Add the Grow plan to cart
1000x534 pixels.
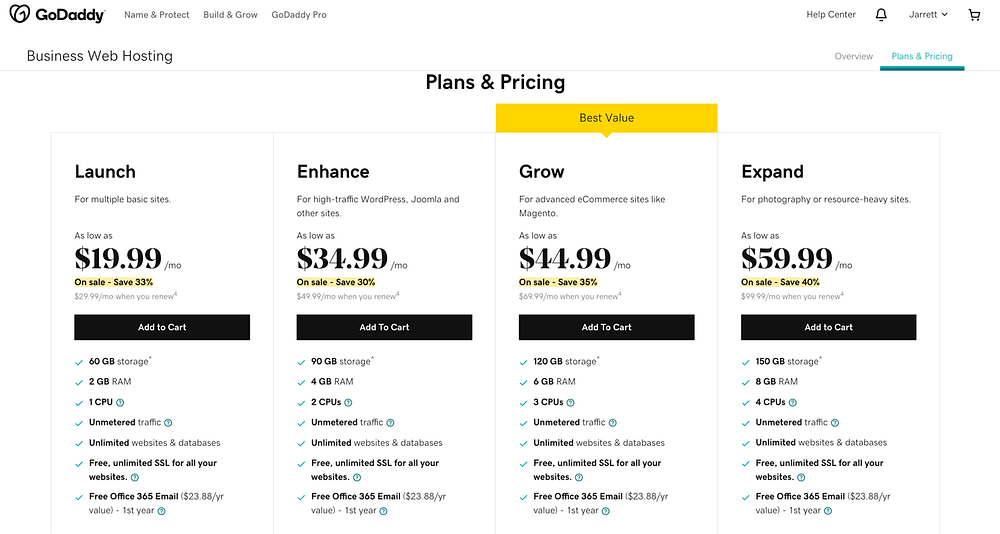tap(606, 327)
